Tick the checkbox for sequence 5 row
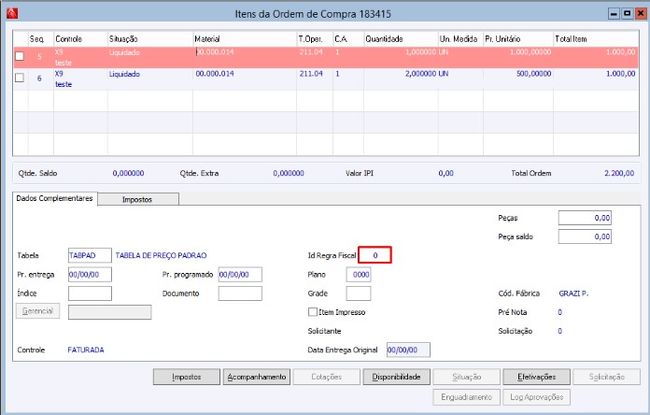 [19, 56]
